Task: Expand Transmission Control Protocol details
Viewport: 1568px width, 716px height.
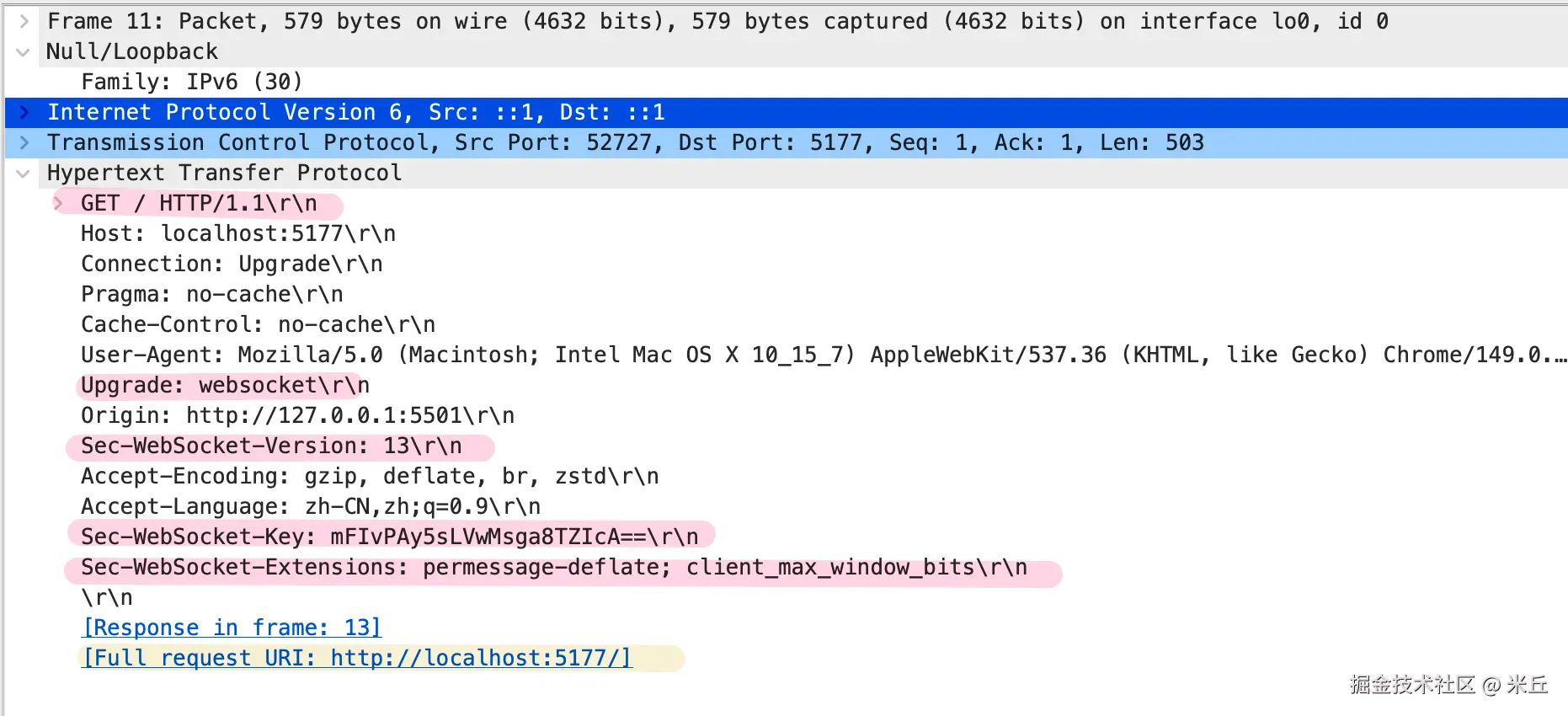Action: [x=24, y=142]
